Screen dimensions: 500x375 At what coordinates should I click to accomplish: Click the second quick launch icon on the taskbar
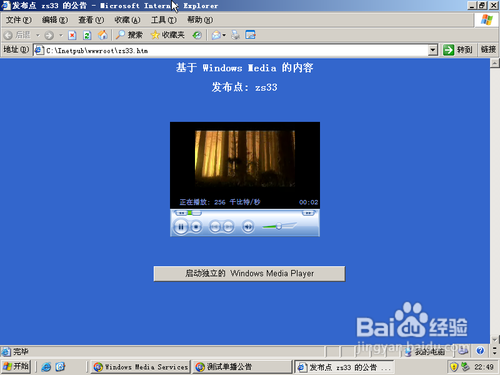[60, 367]
